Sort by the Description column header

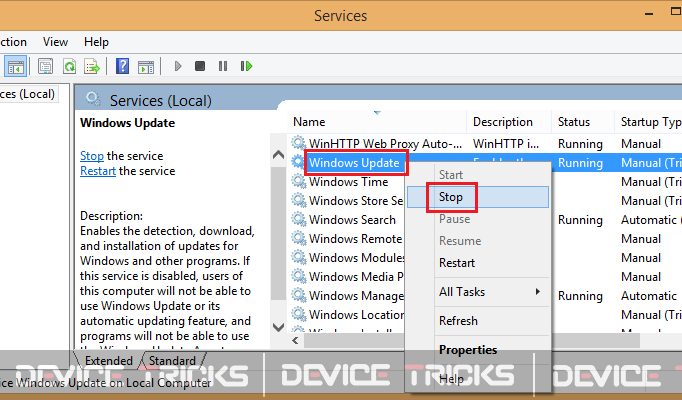click(x=509, y=122)
